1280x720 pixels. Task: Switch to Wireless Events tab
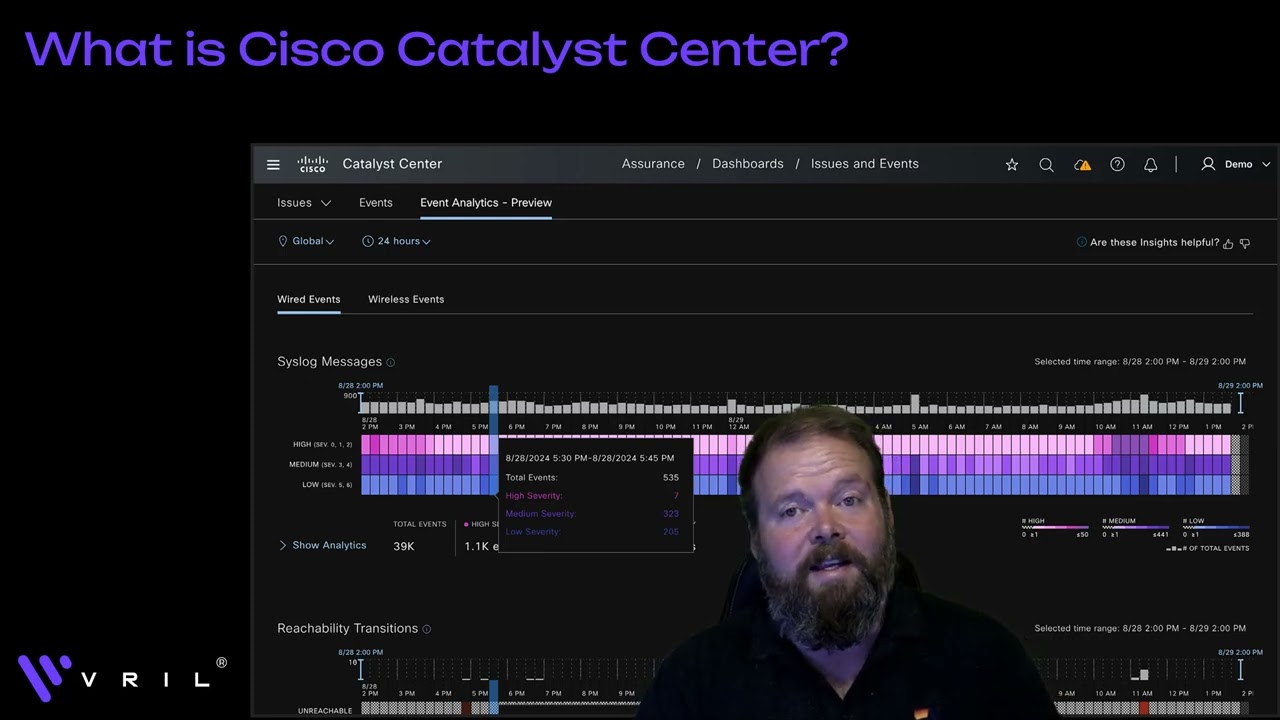pos(406,299)
